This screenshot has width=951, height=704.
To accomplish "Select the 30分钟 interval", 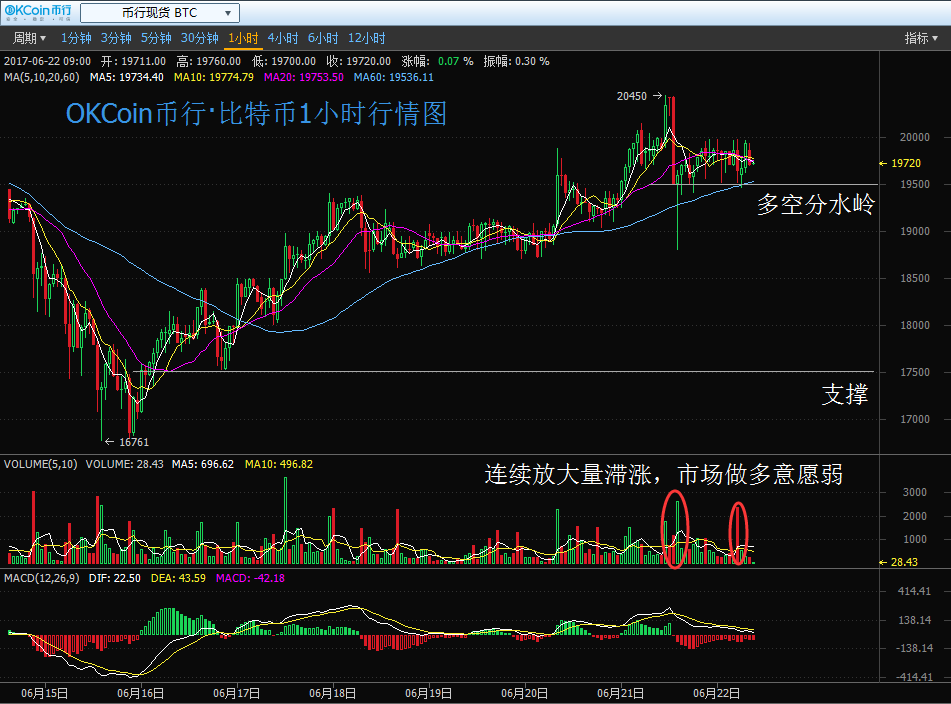I will pos(199,38).
